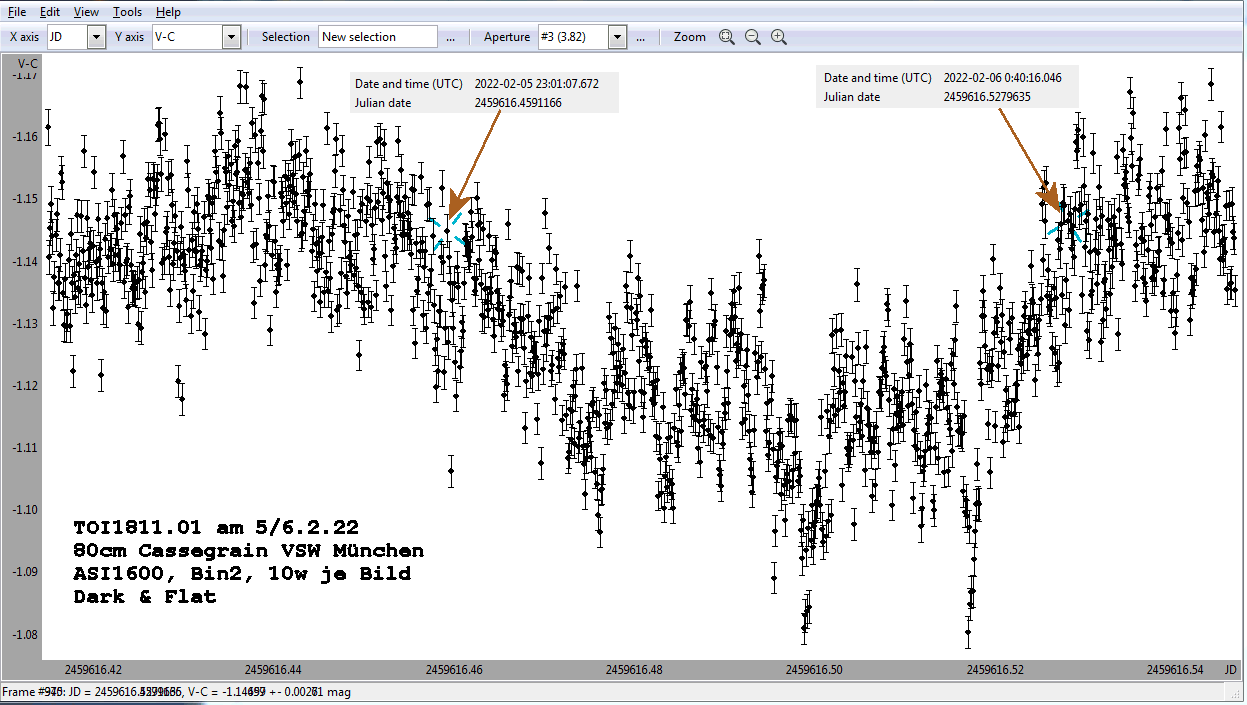
Task: Click the zoom in magnifier icon
Action: [x=779, y=37]
